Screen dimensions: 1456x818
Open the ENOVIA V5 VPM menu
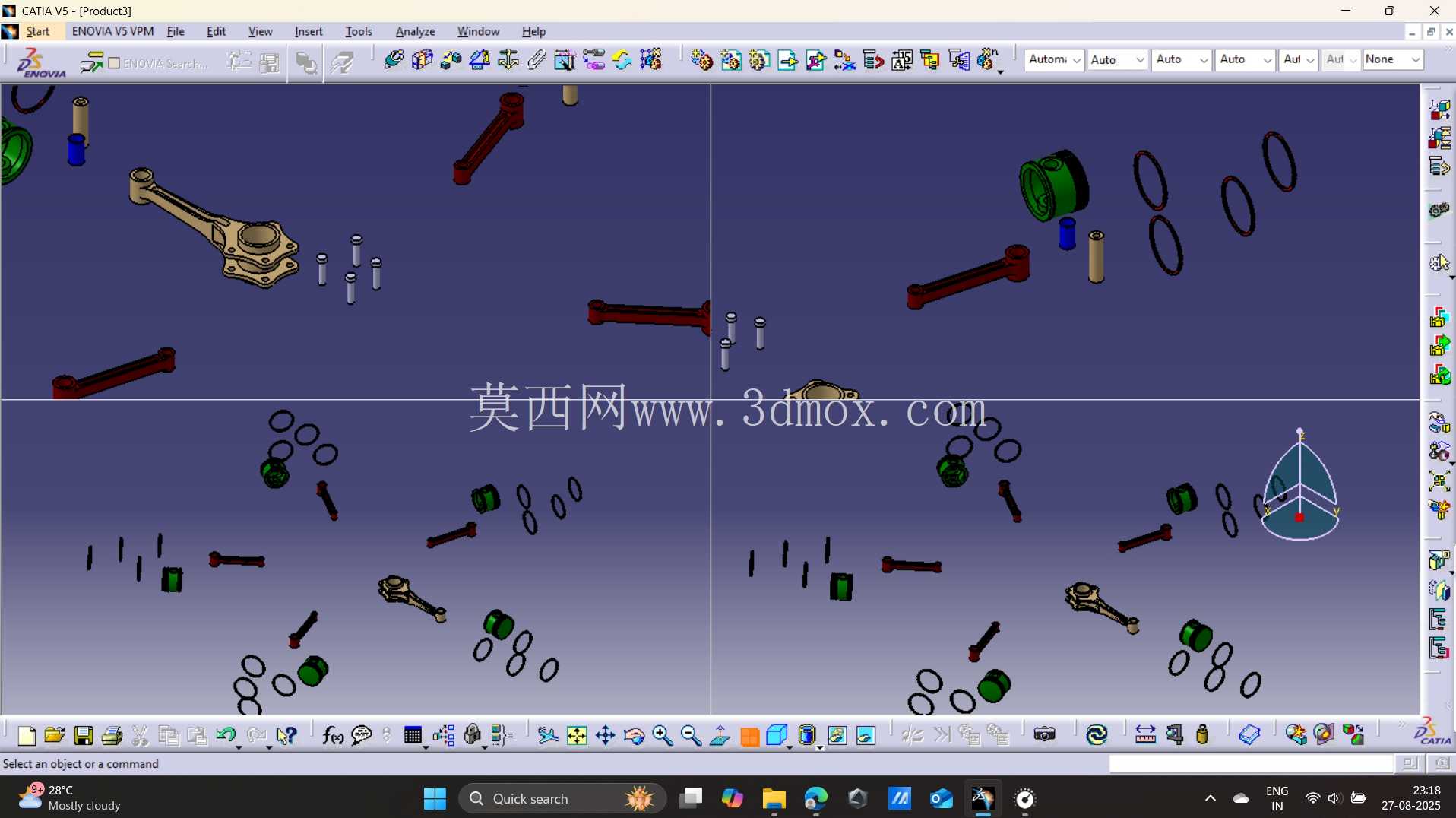pyautogui.click(x=112, y=31)
